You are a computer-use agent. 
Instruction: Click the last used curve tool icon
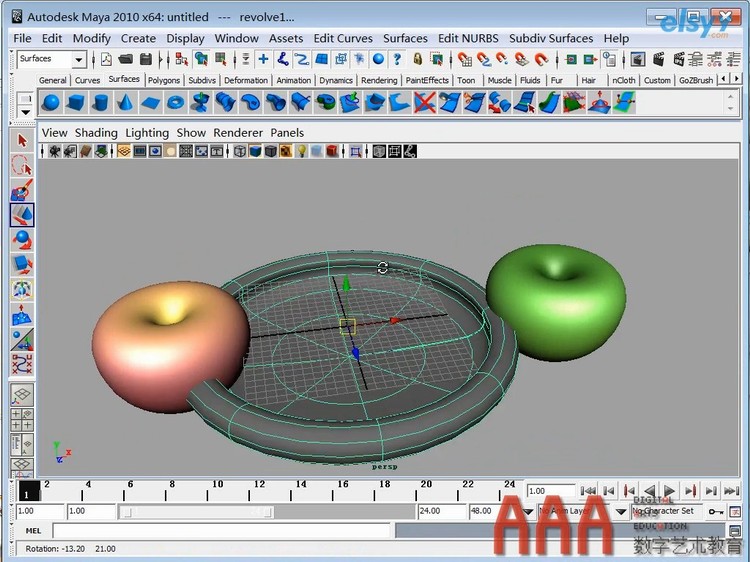pos(22,364)
